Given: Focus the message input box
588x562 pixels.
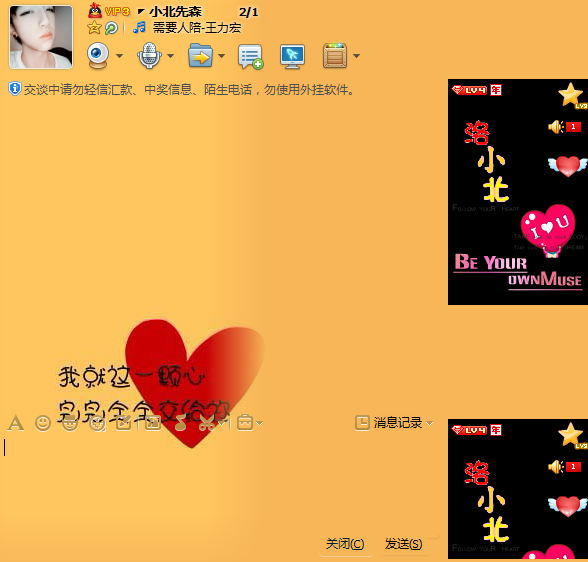Looking at the screenshot, I should pos(221,484).
